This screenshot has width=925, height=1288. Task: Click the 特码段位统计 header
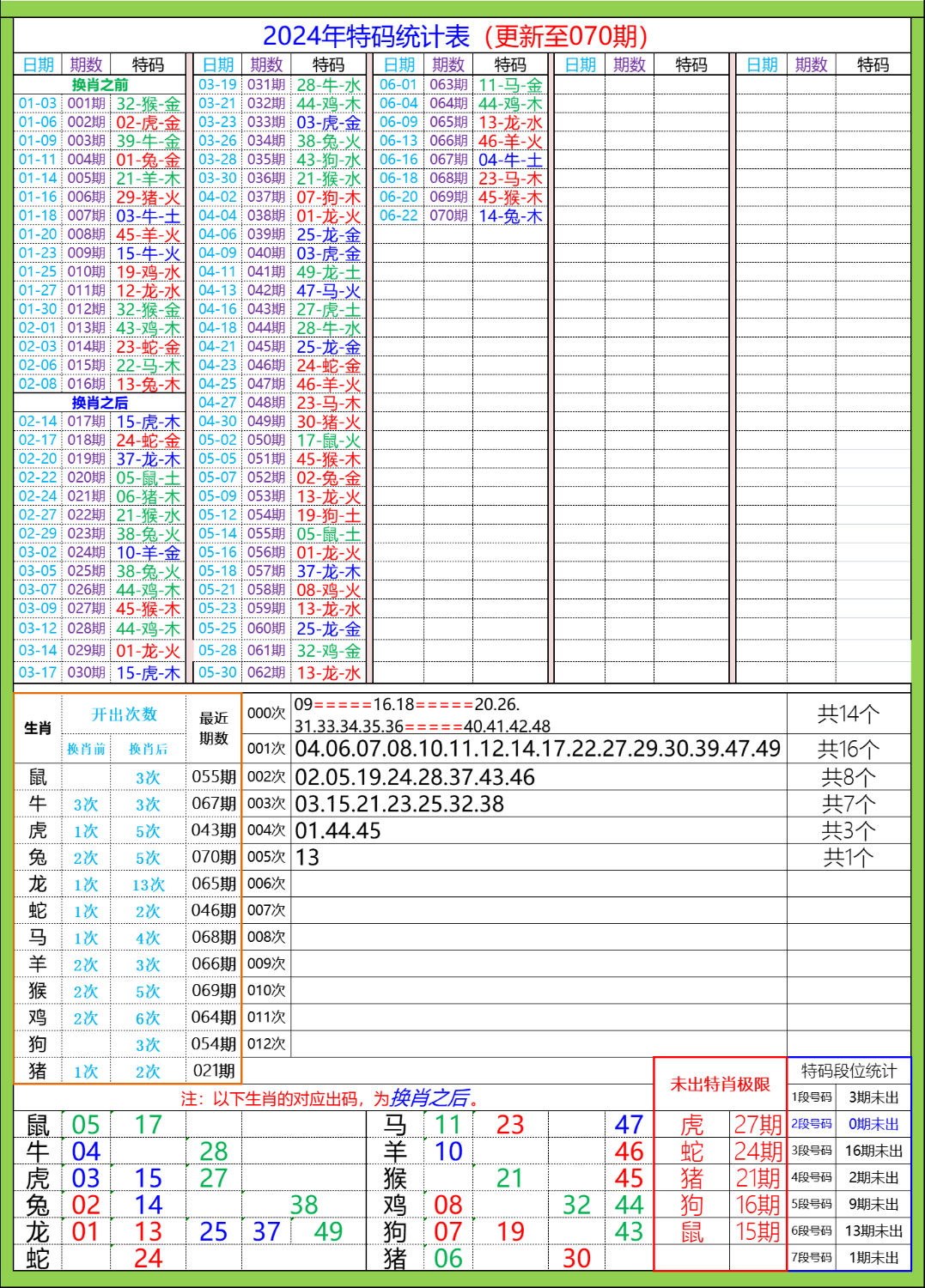coord(849,1071)
